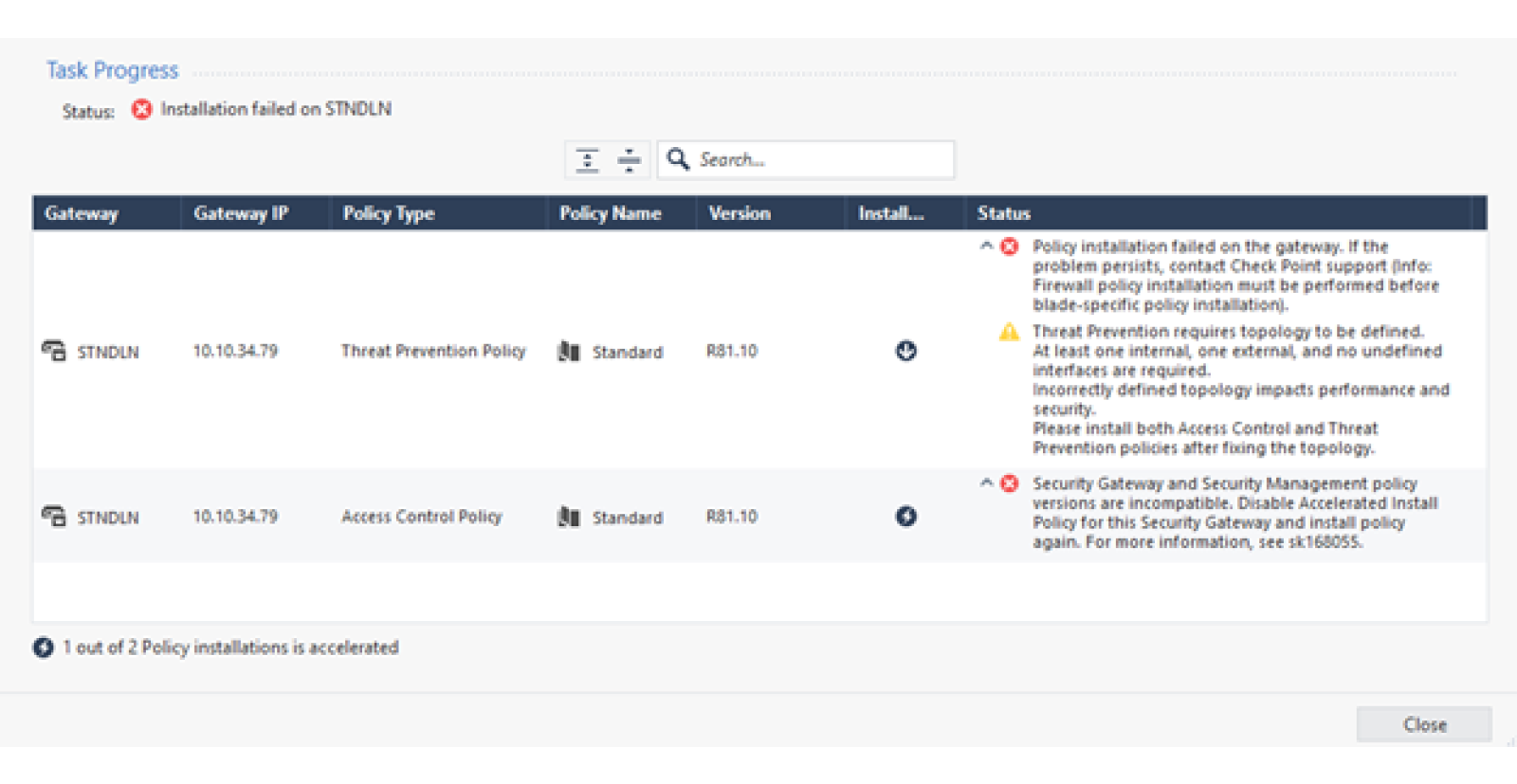Click R81.10 in Threat Prevention row
1517x784 pixels.
(x=732, y=351)
